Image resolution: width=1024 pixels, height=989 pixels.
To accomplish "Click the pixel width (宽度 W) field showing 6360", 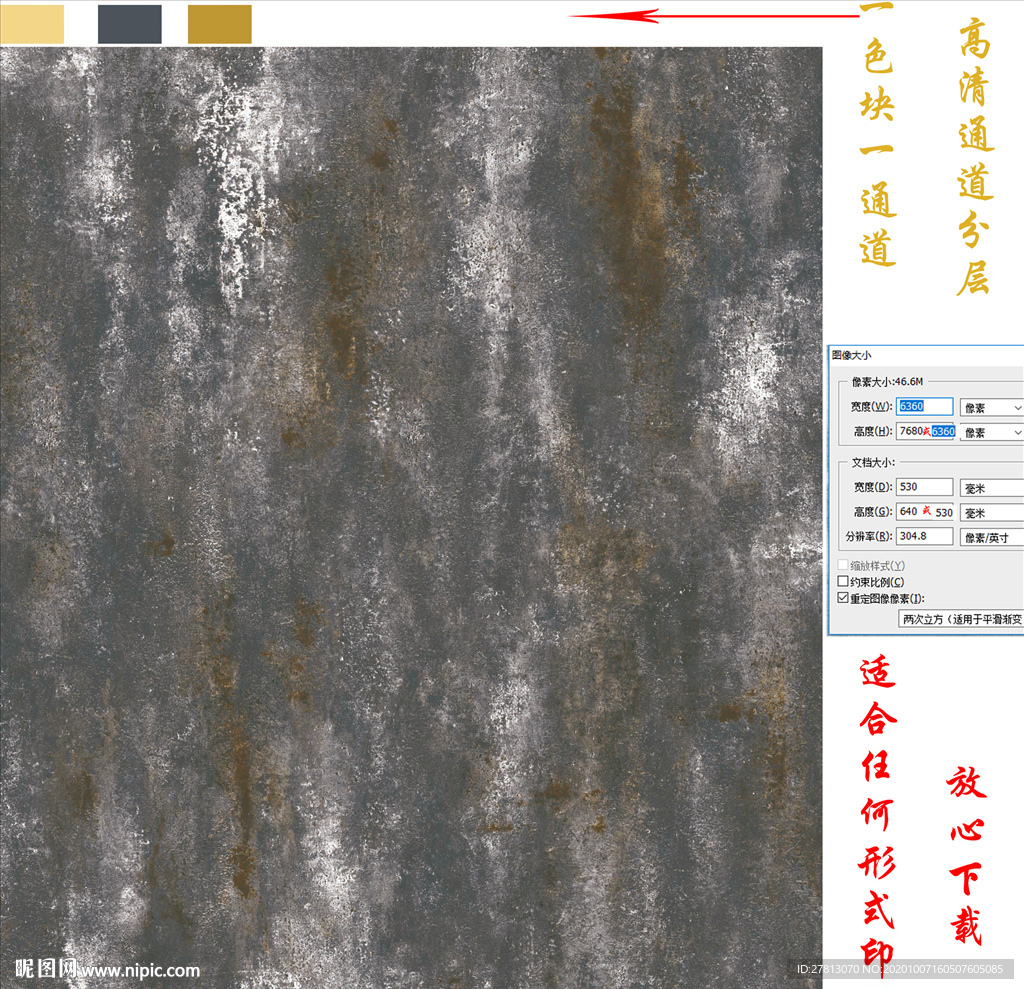I will 924,406.
